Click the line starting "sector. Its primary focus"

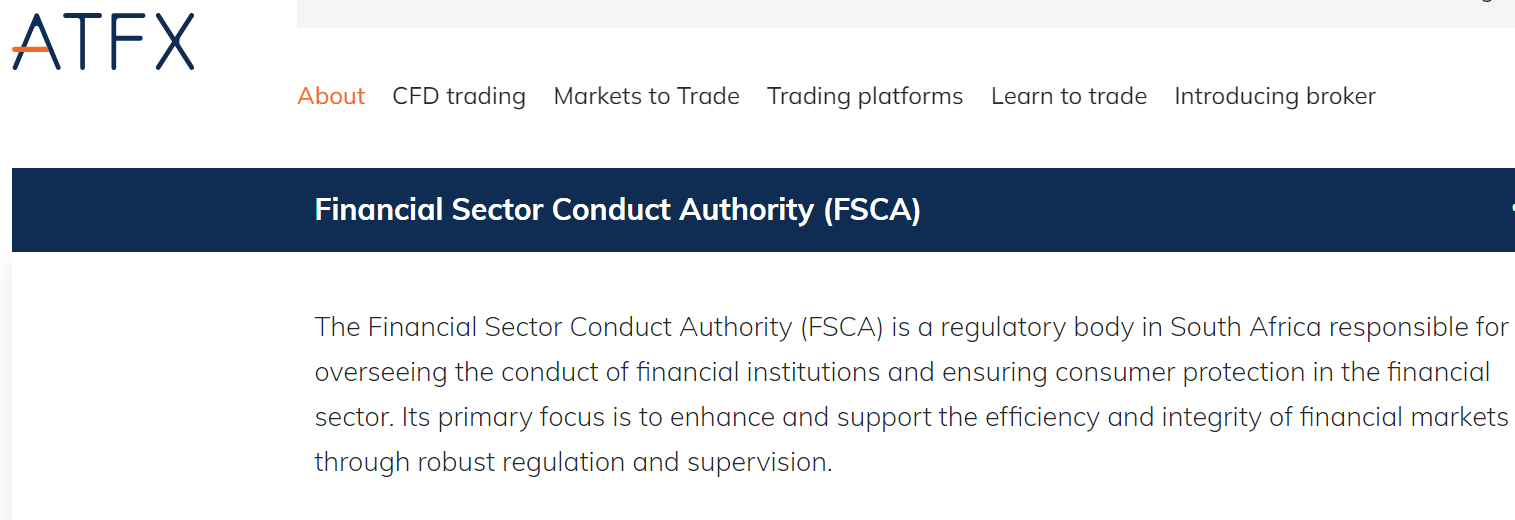click(x=910, y=417)
